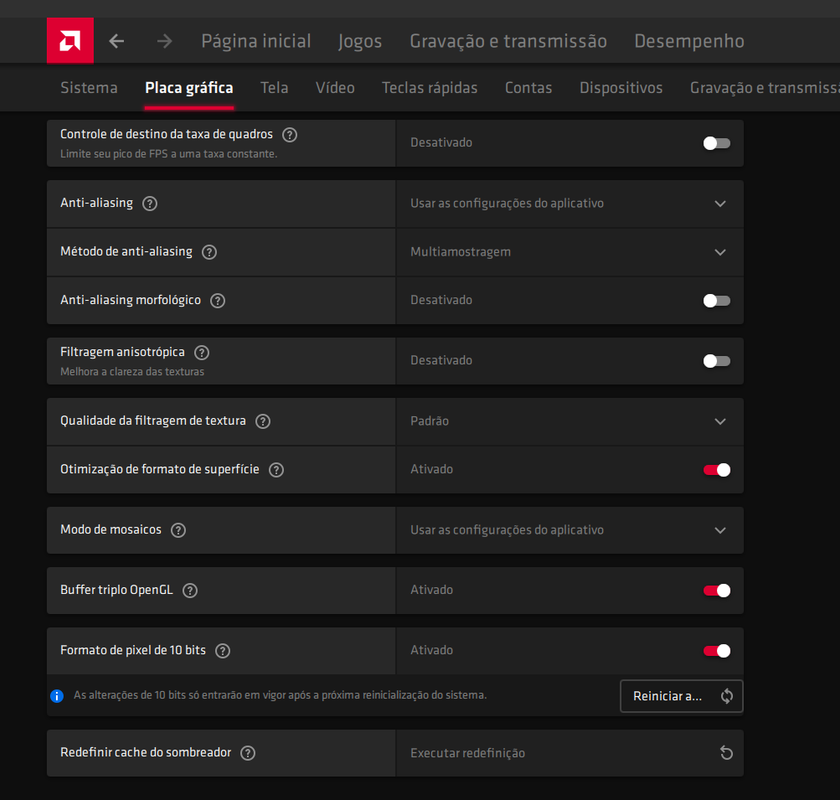The width and height of the screenshot is (840, 800).
Task: Go forward with the right arrow
Action: [164, 41]
